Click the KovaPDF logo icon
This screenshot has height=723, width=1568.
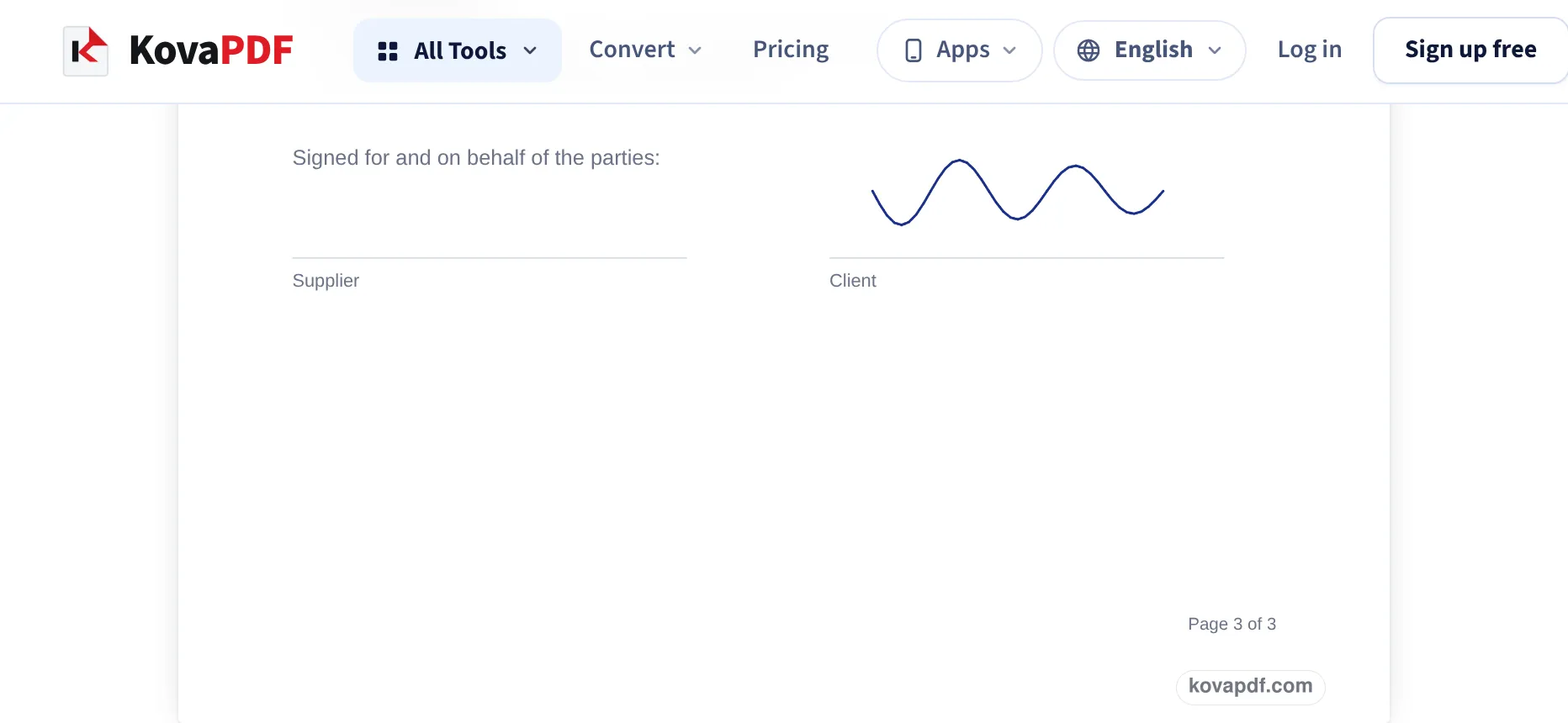pos(86,50)
